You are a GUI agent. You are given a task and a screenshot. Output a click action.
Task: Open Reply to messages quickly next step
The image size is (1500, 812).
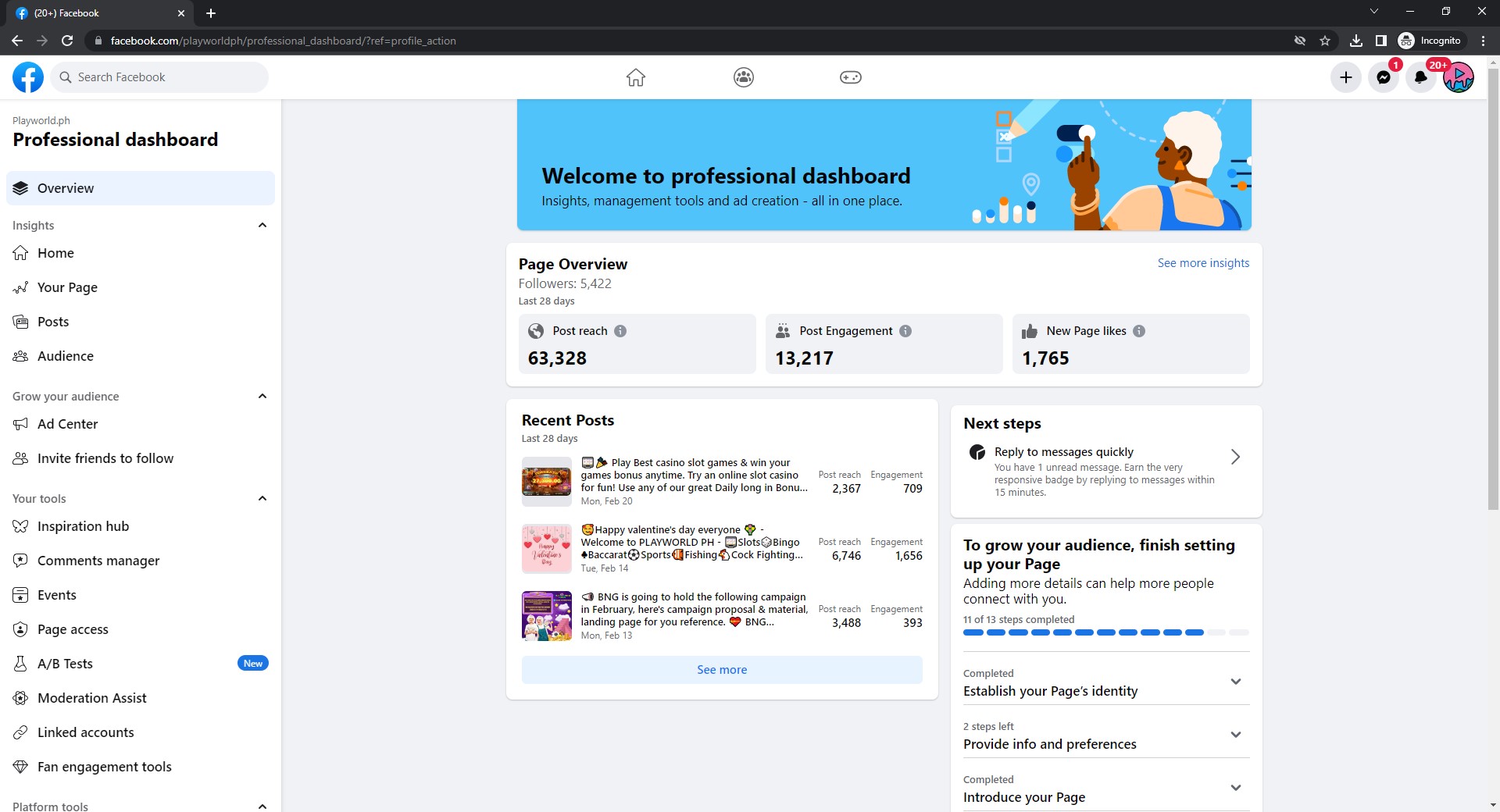pos(1106,472)
